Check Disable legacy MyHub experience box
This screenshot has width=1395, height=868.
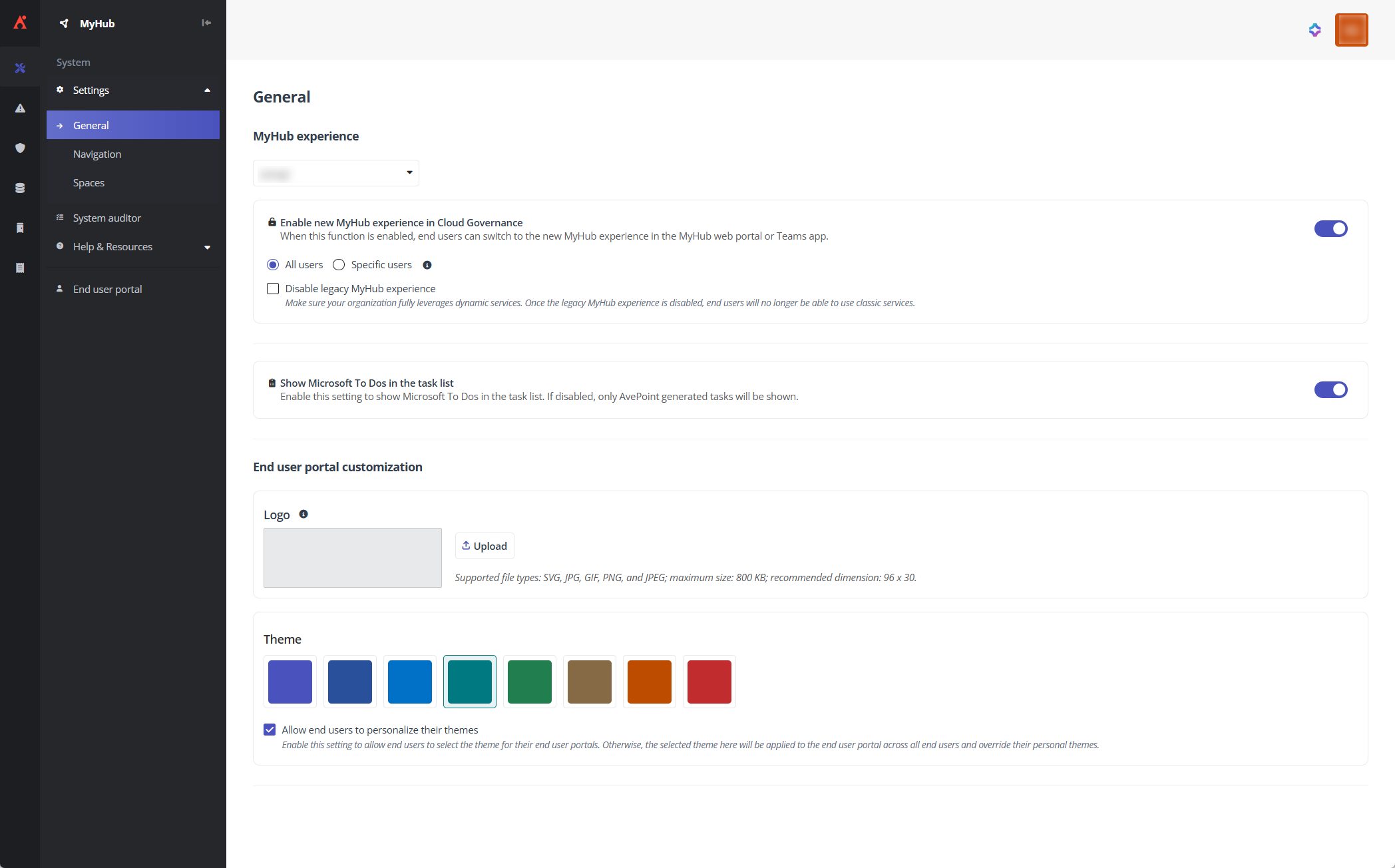[x=273, y=288]
